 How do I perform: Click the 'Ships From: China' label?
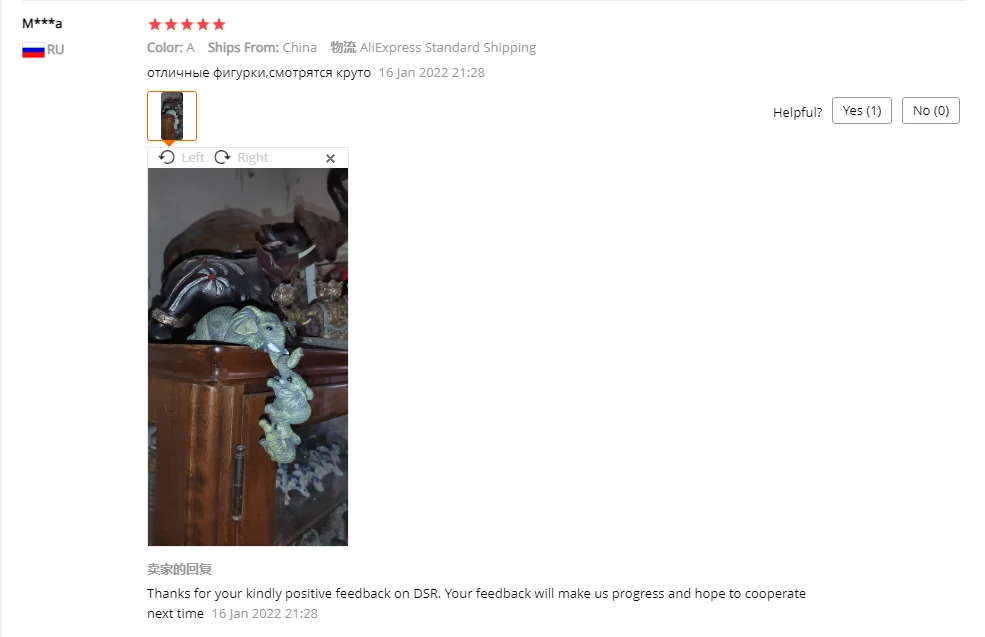(262, 48)
